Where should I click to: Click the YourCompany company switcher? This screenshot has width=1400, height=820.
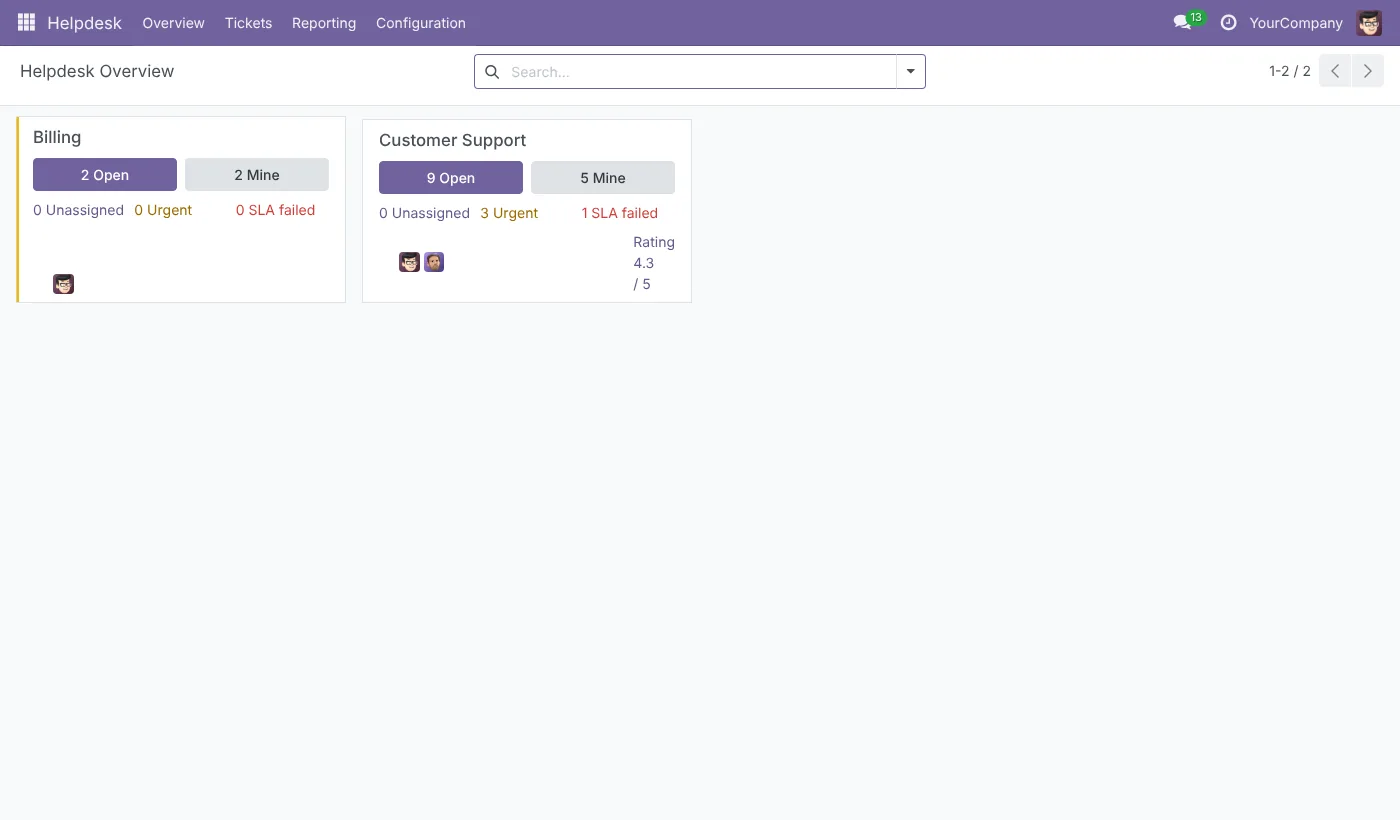(1296, 23)
